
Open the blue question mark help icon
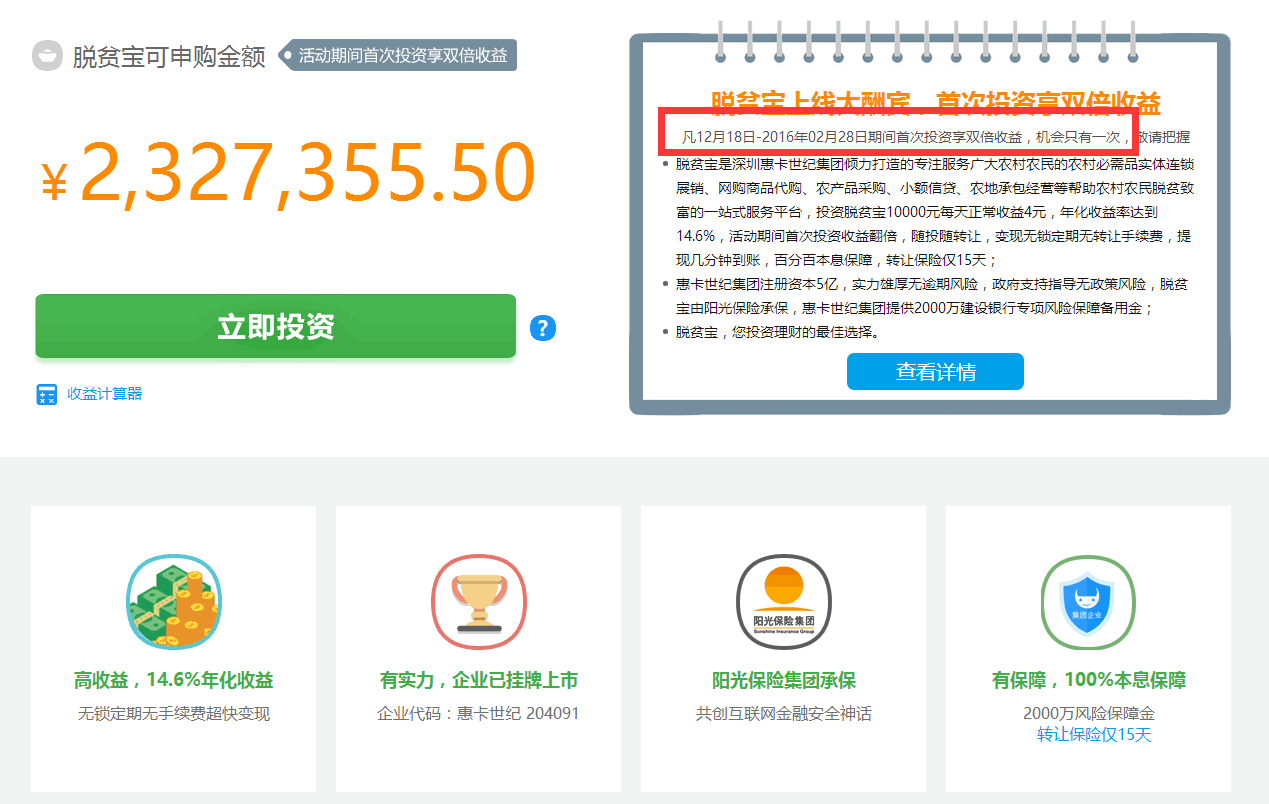tap(542, 328)
